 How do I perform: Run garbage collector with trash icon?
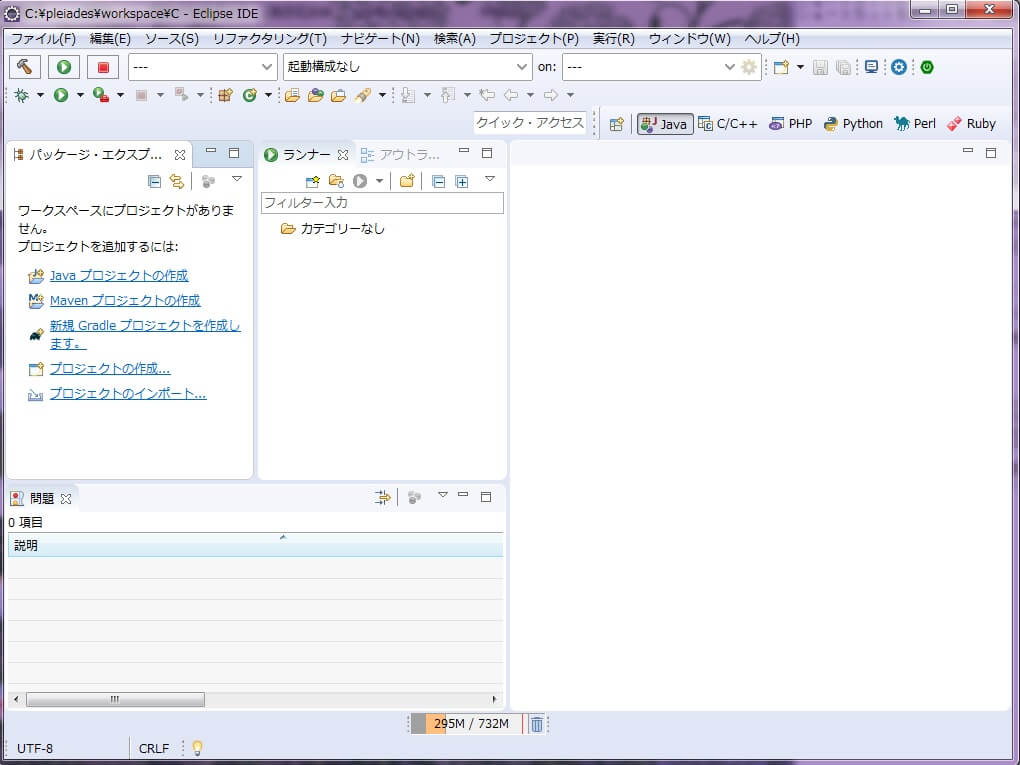pos(537,724)
